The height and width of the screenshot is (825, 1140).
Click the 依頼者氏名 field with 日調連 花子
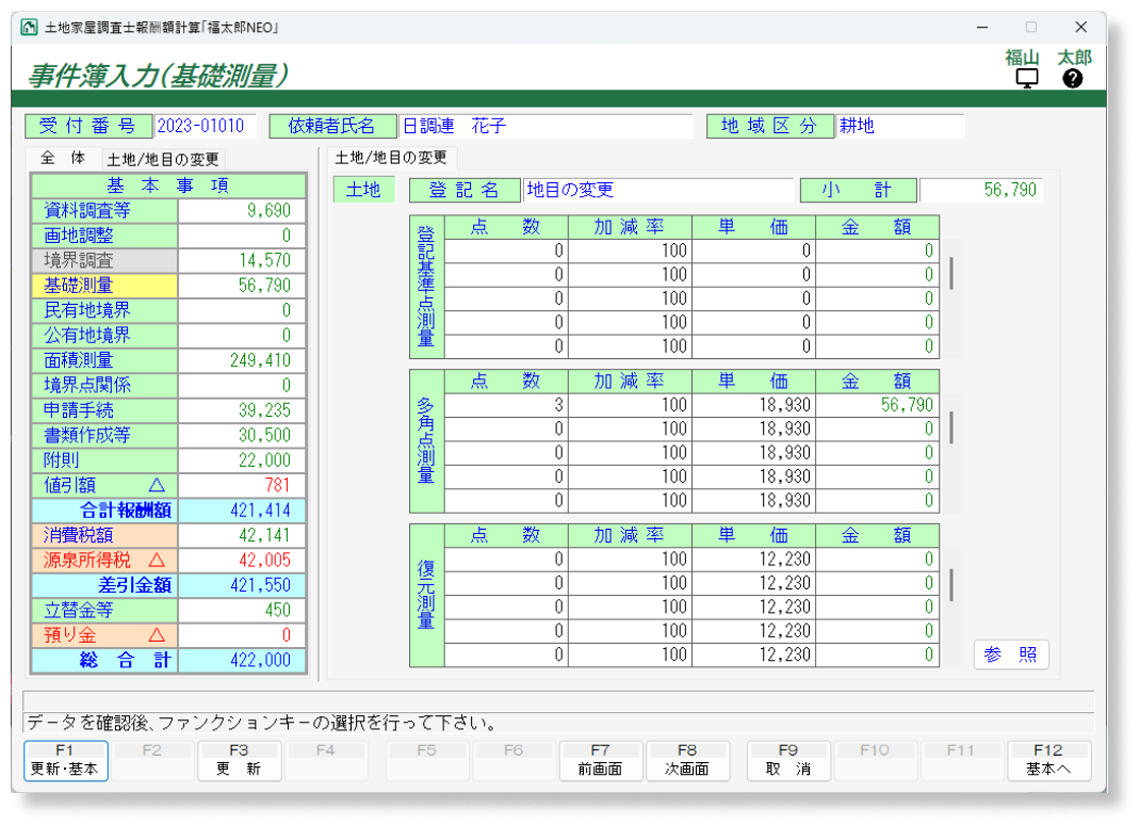[545, 126]
